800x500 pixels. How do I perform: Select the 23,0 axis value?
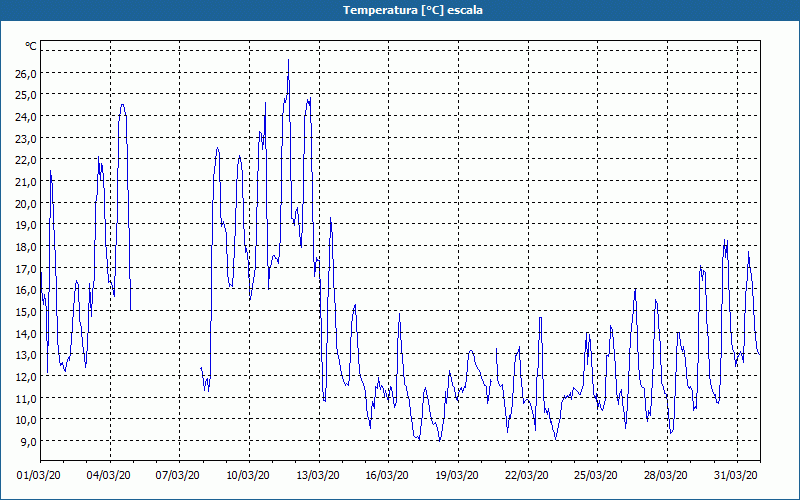(x=26, y=138)
